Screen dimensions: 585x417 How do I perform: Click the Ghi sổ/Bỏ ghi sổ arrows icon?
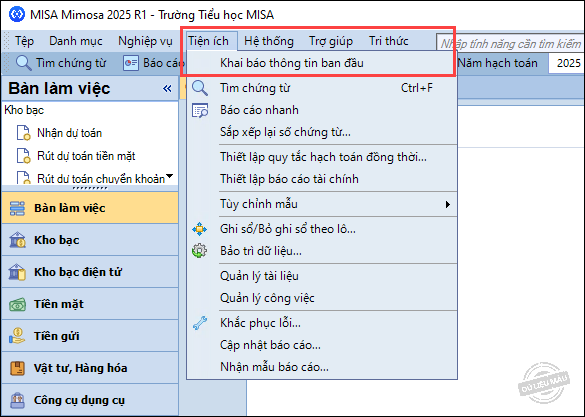click(x=200, y=229)
